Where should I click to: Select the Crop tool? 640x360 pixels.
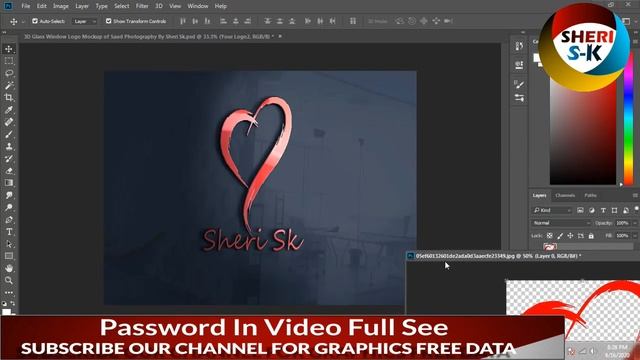9,98
